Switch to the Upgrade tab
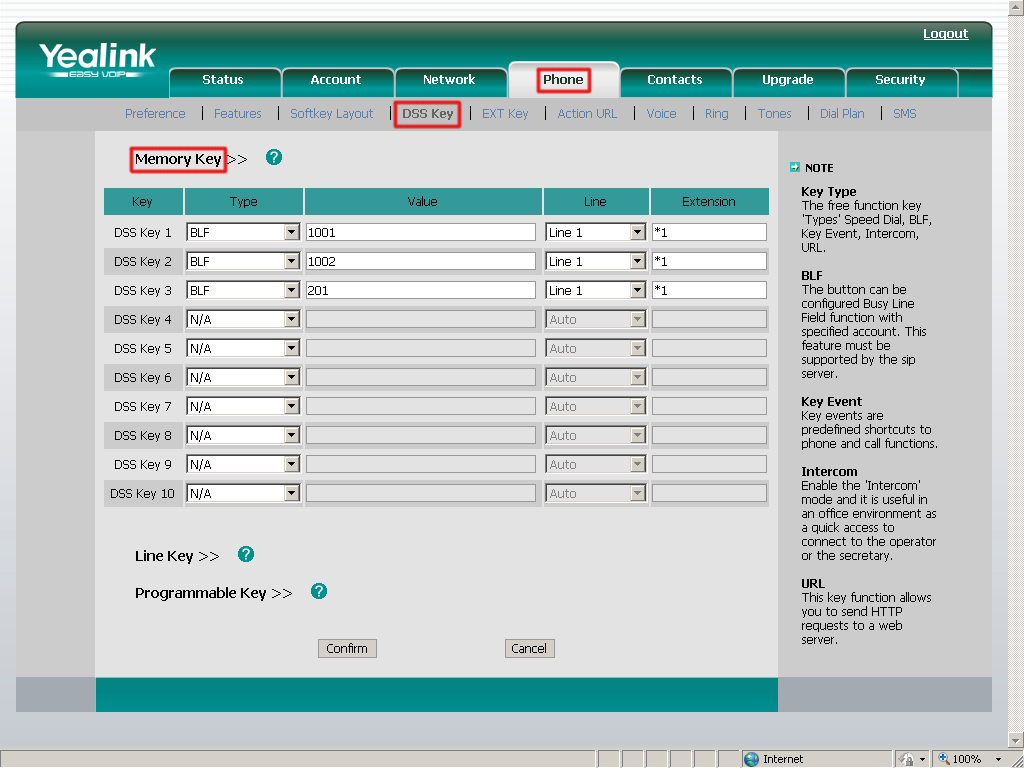The height and width of the screenshot is (768, 1024). pyautogui.click(x=788, y=80)
